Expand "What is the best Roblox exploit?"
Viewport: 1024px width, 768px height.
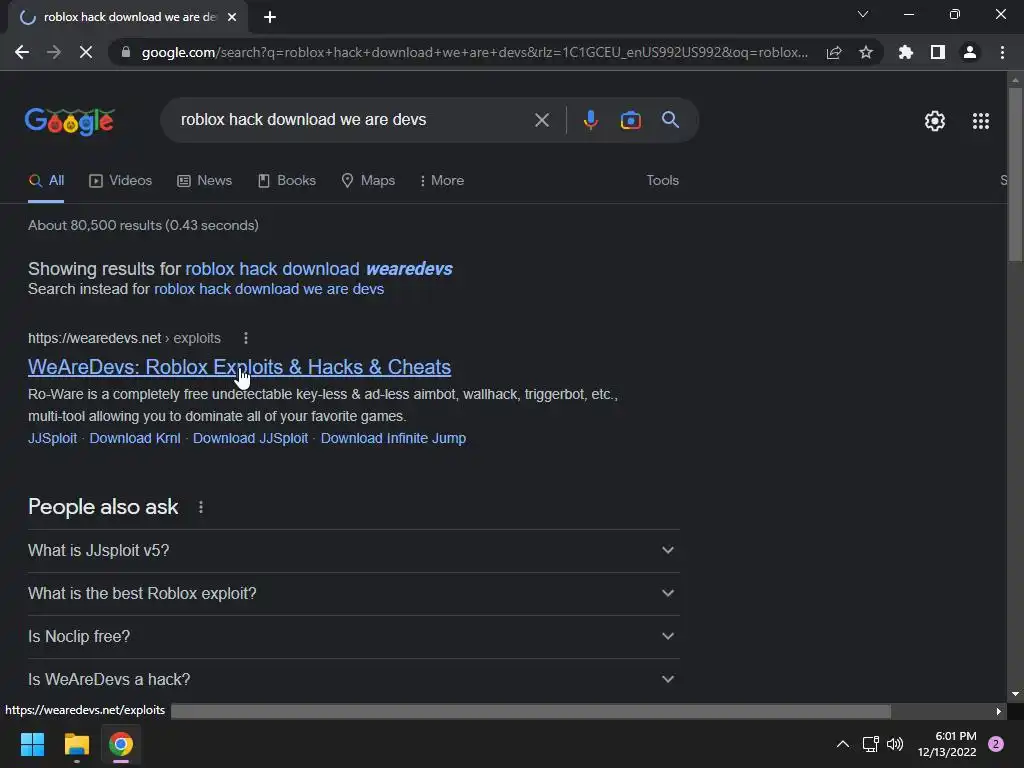click(353, 594)
